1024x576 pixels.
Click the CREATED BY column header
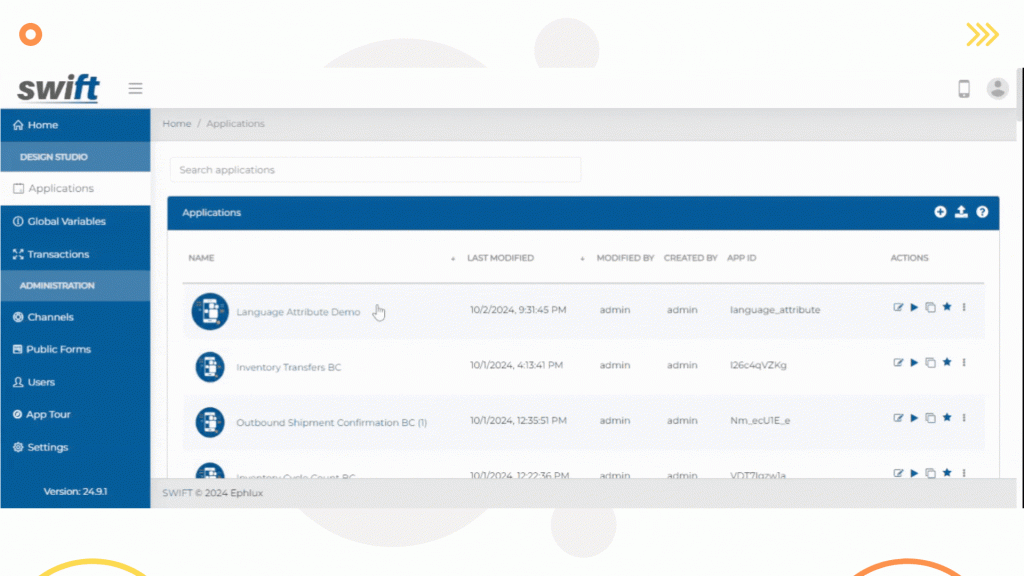pyautogui.click(x=690, y=258)
